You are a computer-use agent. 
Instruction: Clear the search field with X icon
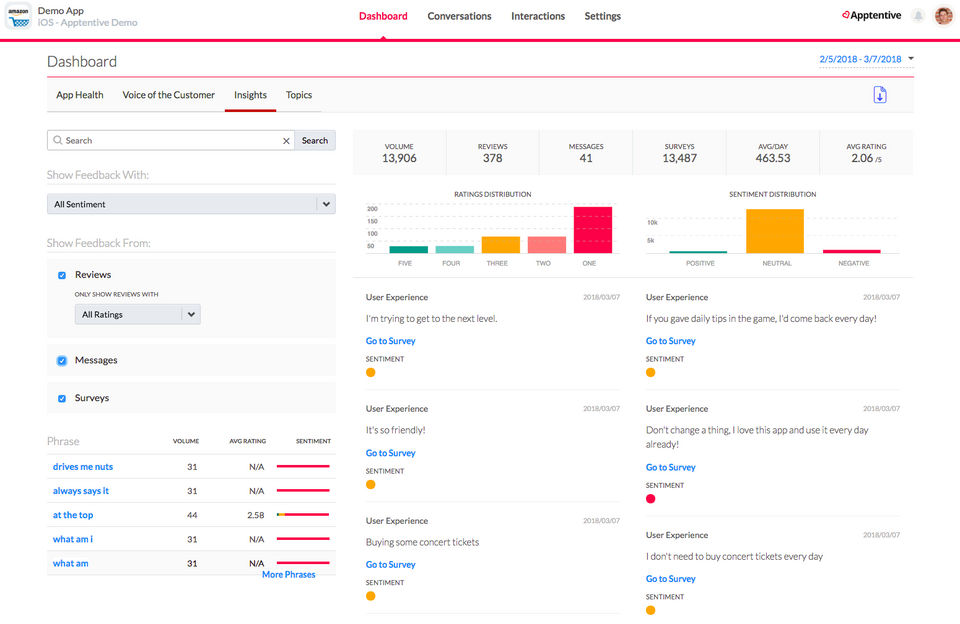click(286, 141)
